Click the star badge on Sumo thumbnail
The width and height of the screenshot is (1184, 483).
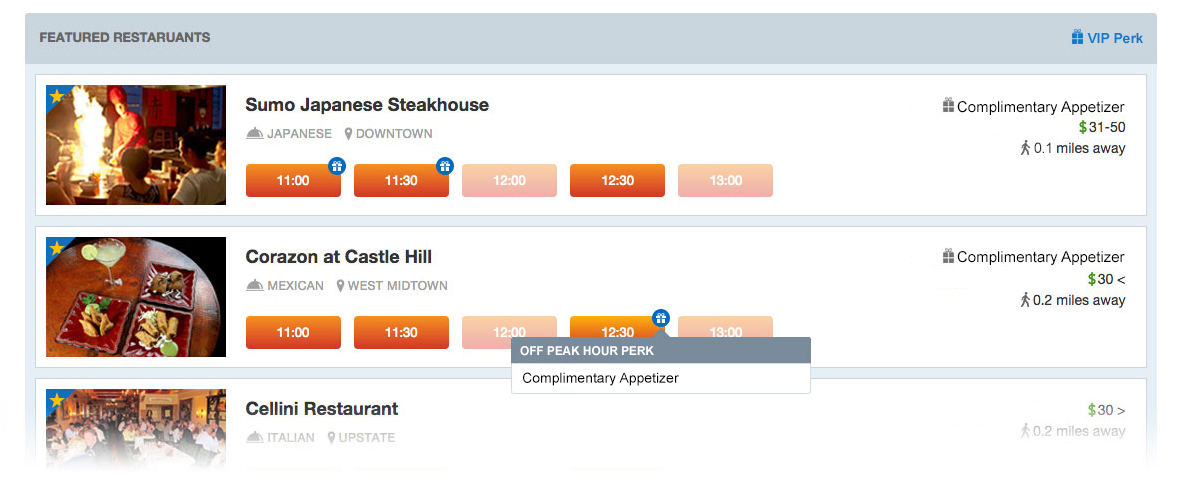(57, 96)
